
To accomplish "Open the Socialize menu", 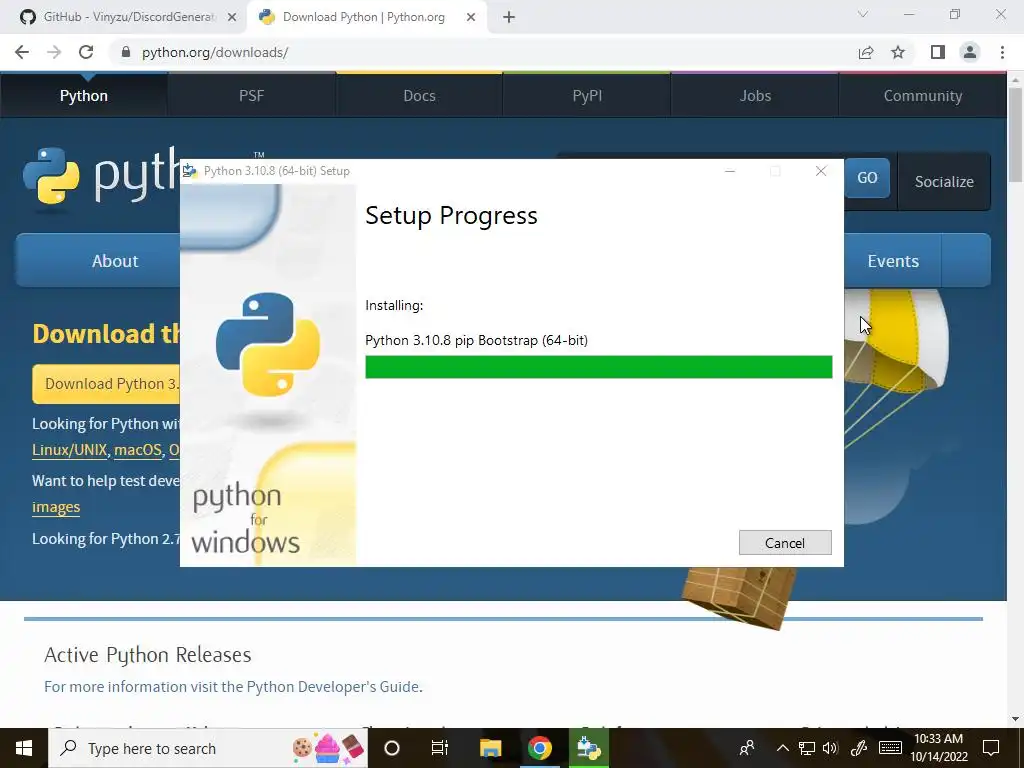I will [944, 182].
